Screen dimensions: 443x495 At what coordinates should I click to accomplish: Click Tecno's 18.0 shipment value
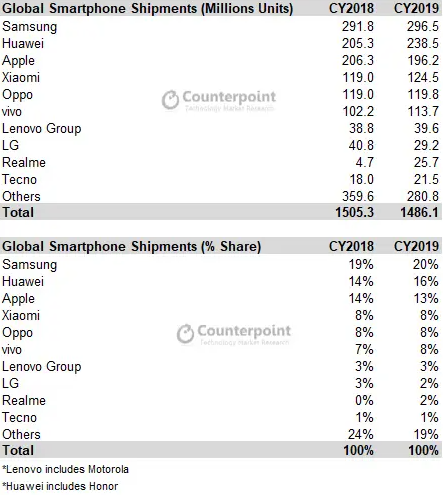point(361,179)
